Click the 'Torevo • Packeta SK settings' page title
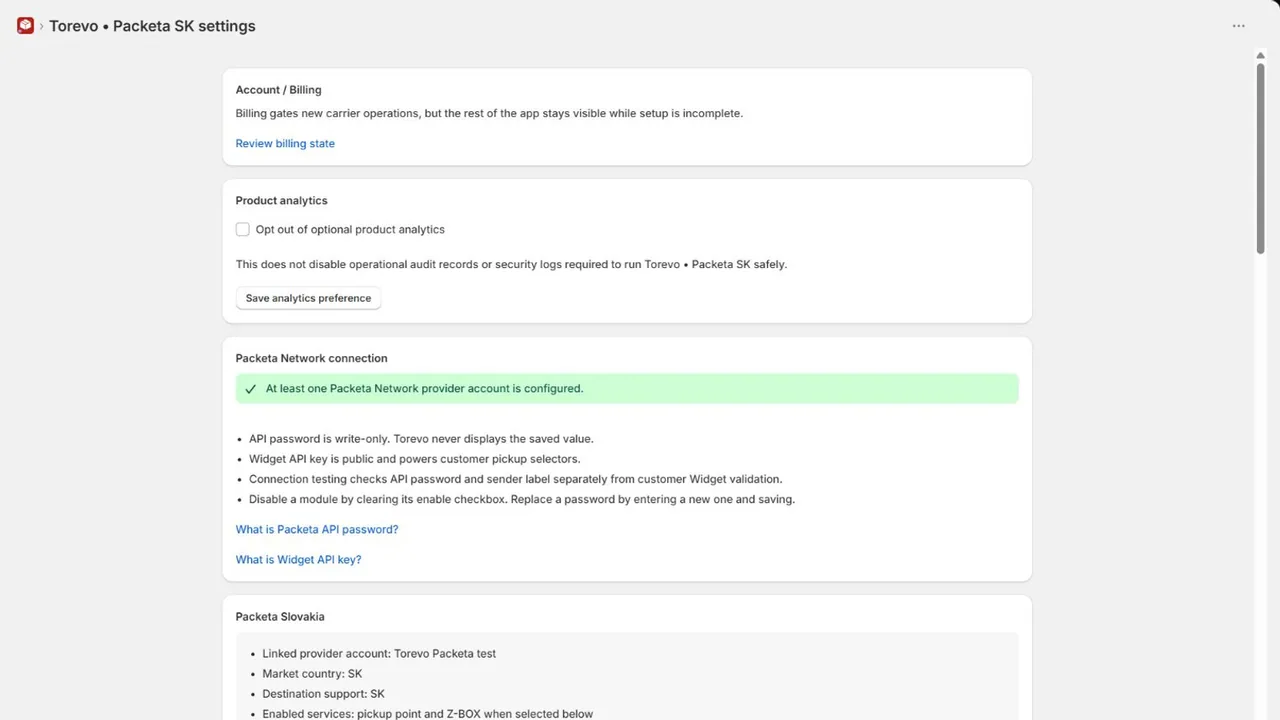Viewport: 1280px width, 720px height. pyautogui.click(x=152, y=26)
